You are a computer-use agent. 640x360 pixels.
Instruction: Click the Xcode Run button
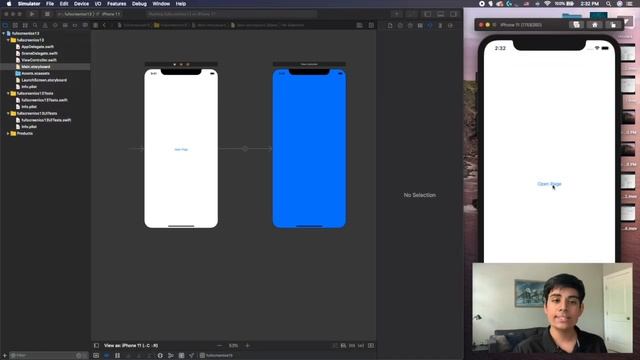coord(32,14)
